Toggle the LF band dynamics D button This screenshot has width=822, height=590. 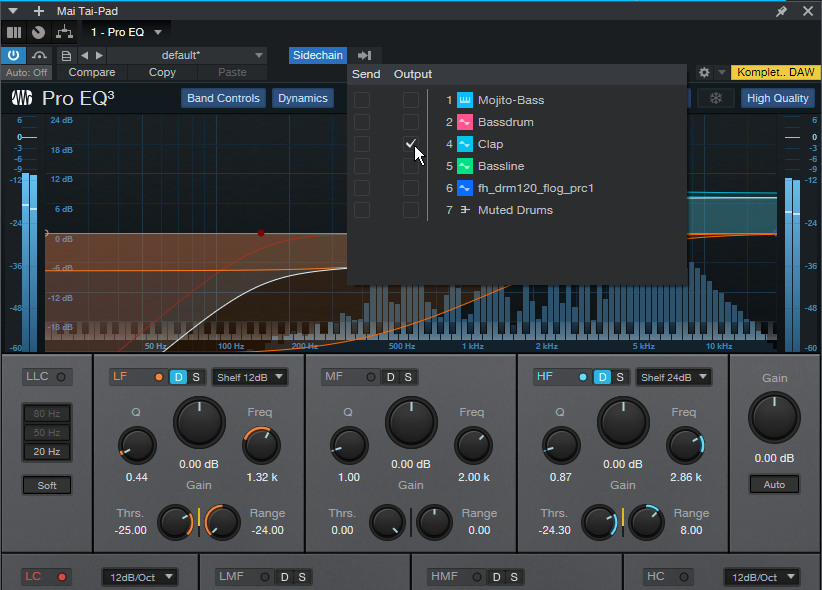pos(178,377)
